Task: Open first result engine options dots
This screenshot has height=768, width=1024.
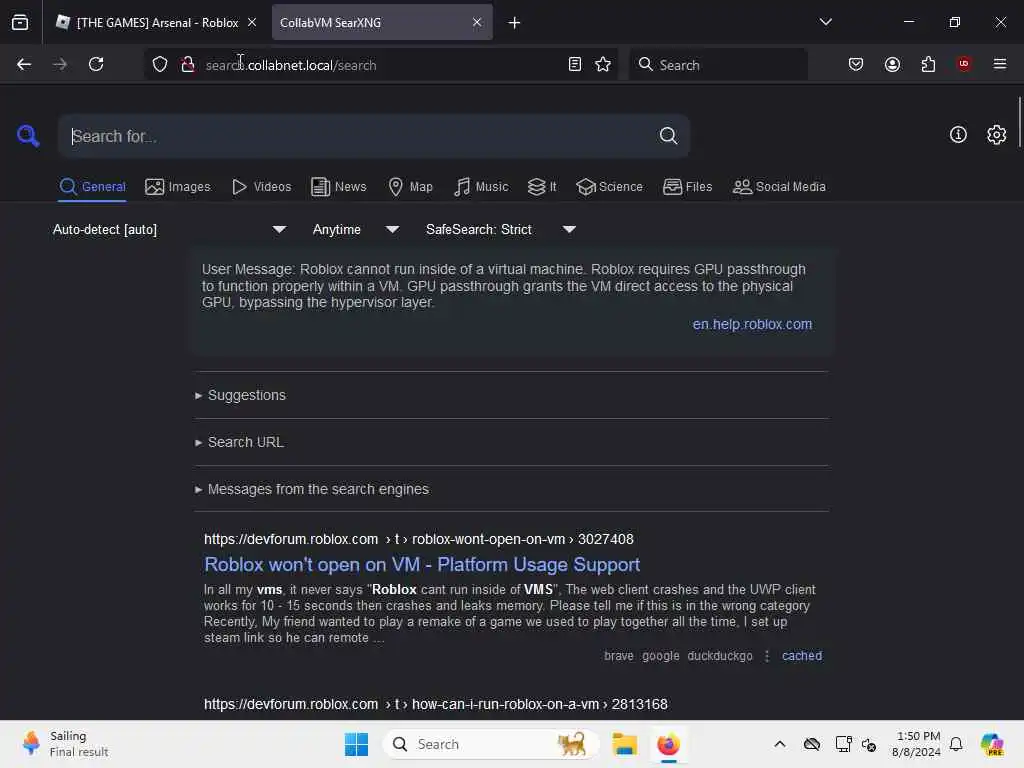Action: (767, 656)
